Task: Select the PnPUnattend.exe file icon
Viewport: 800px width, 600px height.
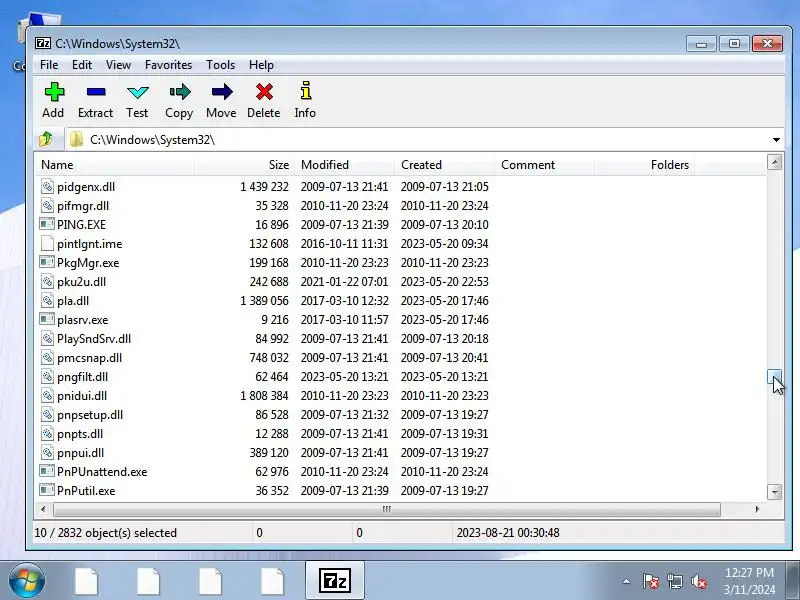Action: point(47,471)
